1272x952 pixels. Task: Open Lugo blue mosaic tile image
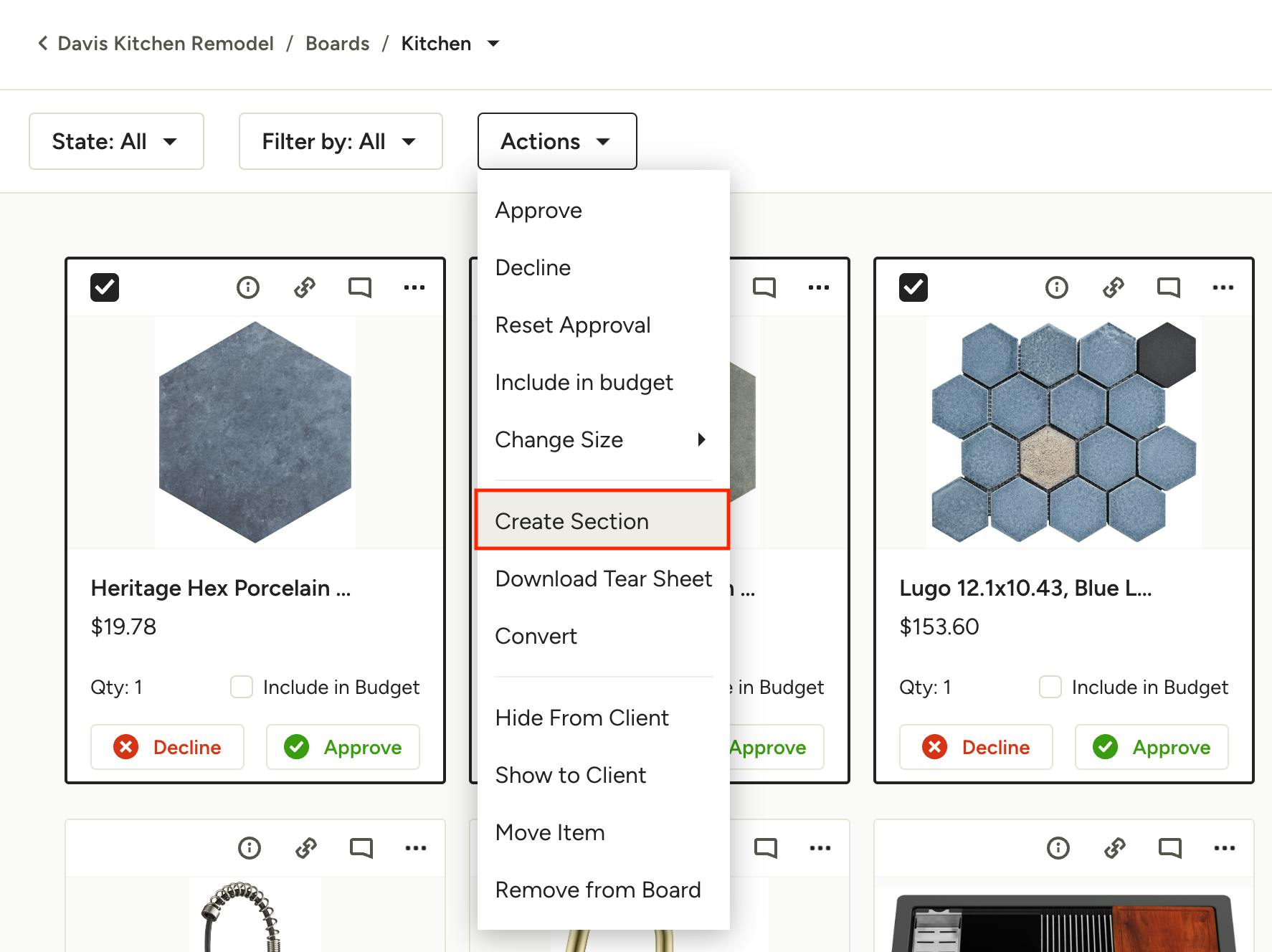pyautogui.click(x=1064, y=432)
